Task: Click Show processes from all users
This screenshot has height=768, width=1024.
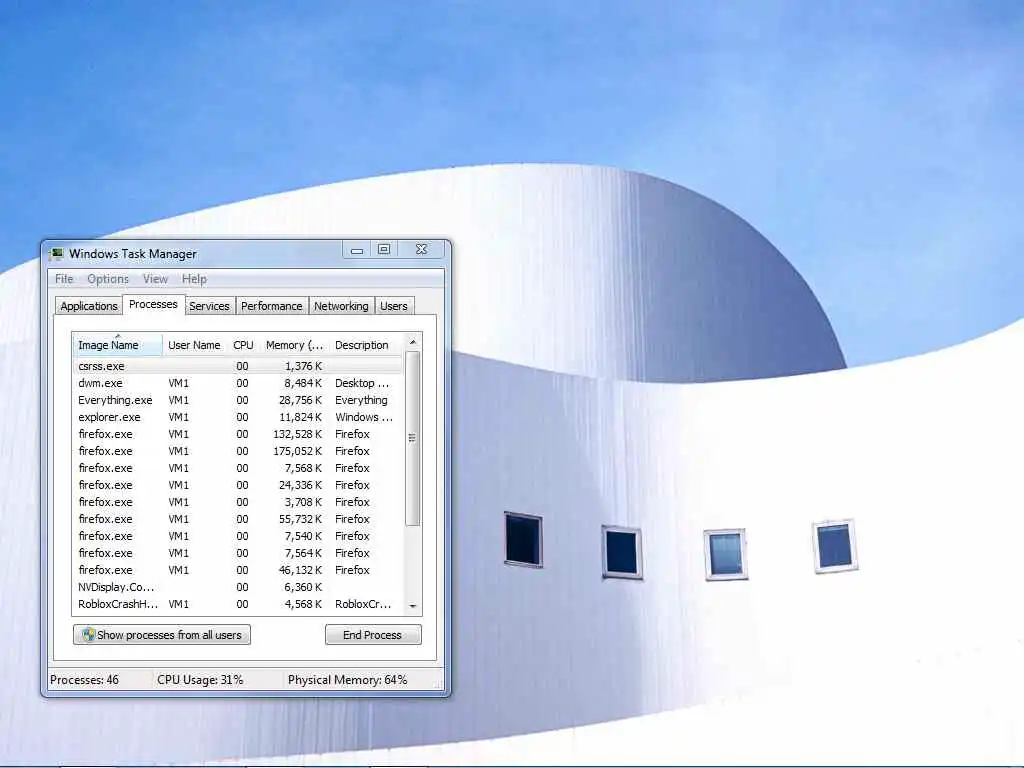Action: [162, 635]
